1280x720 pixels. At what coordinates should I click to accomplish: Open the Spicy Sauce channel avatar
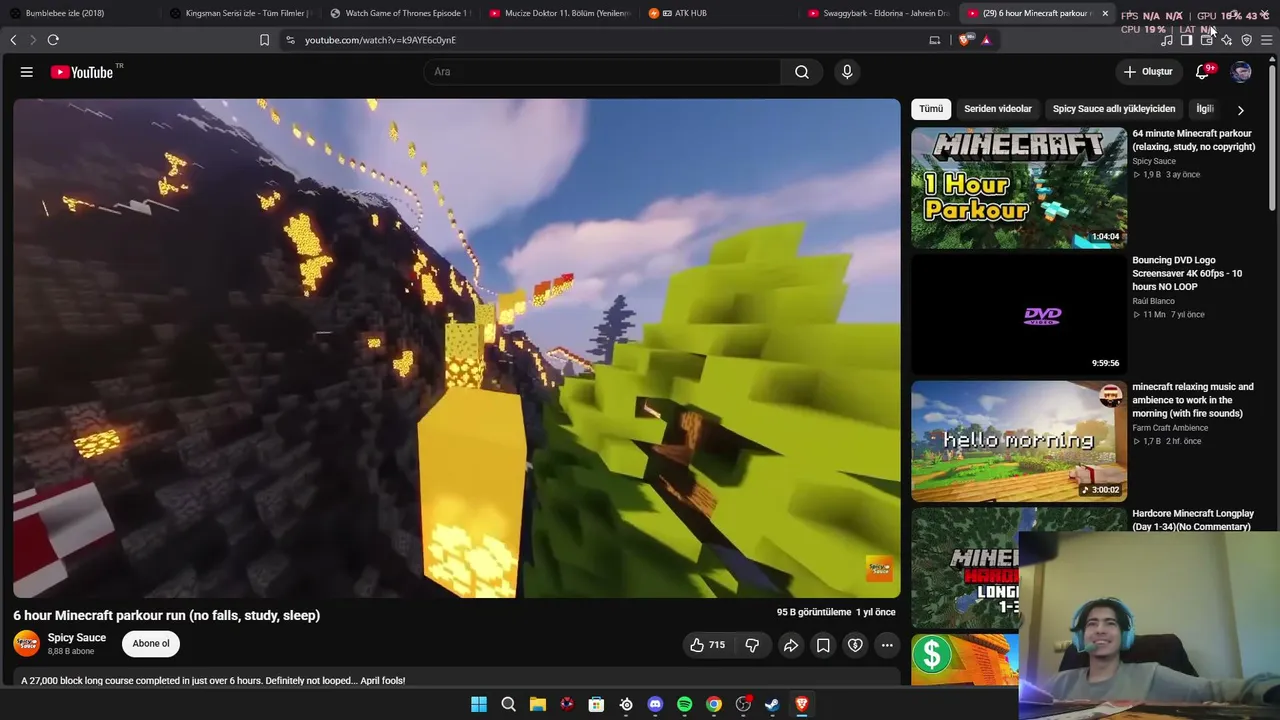point(27,644)
